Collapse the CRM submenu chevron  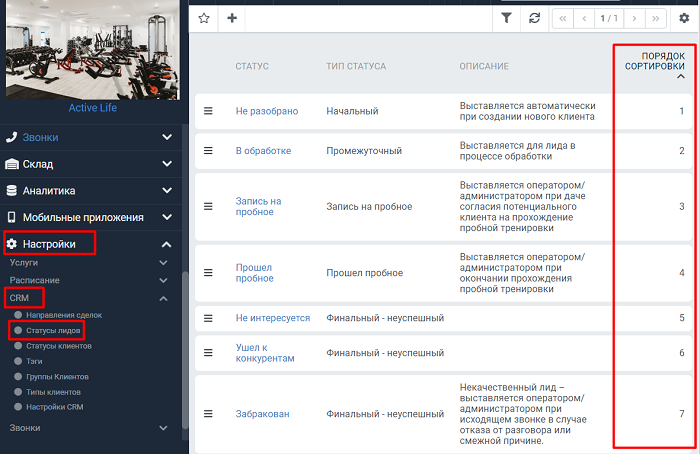(163, 298)
